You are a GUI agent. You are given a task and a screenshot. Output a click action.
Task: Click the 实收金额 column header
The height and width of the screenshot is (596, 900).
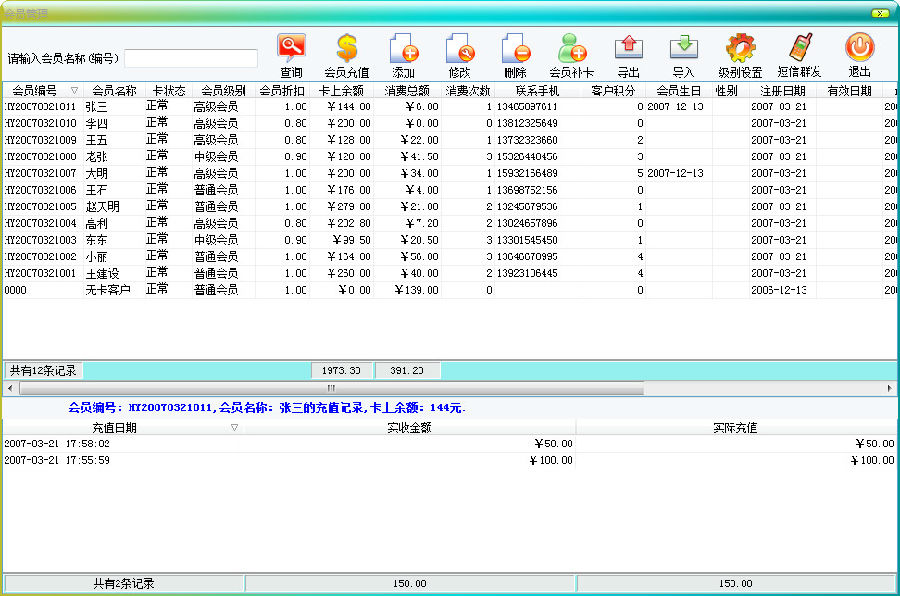409,427
